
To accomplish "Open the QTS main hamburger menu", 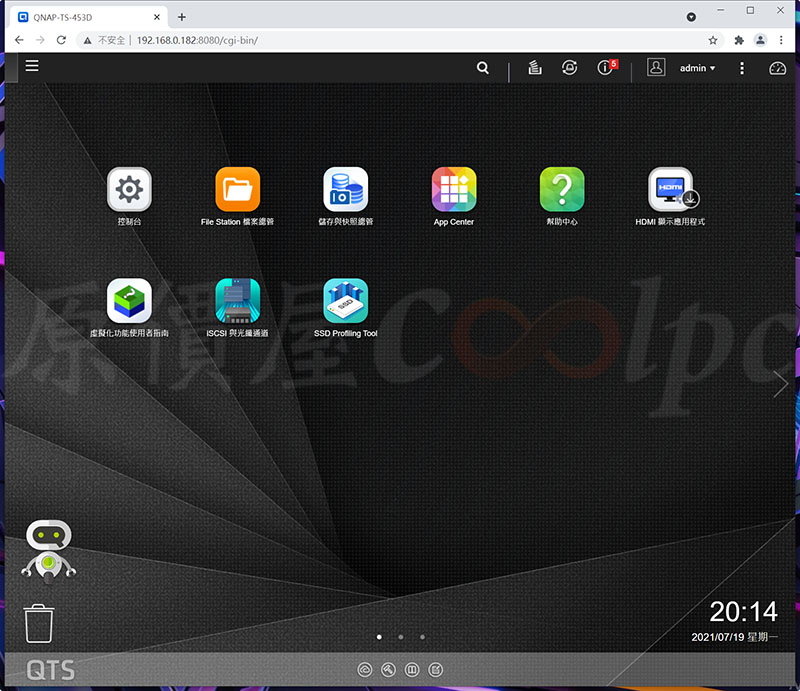I will point(32,66).
